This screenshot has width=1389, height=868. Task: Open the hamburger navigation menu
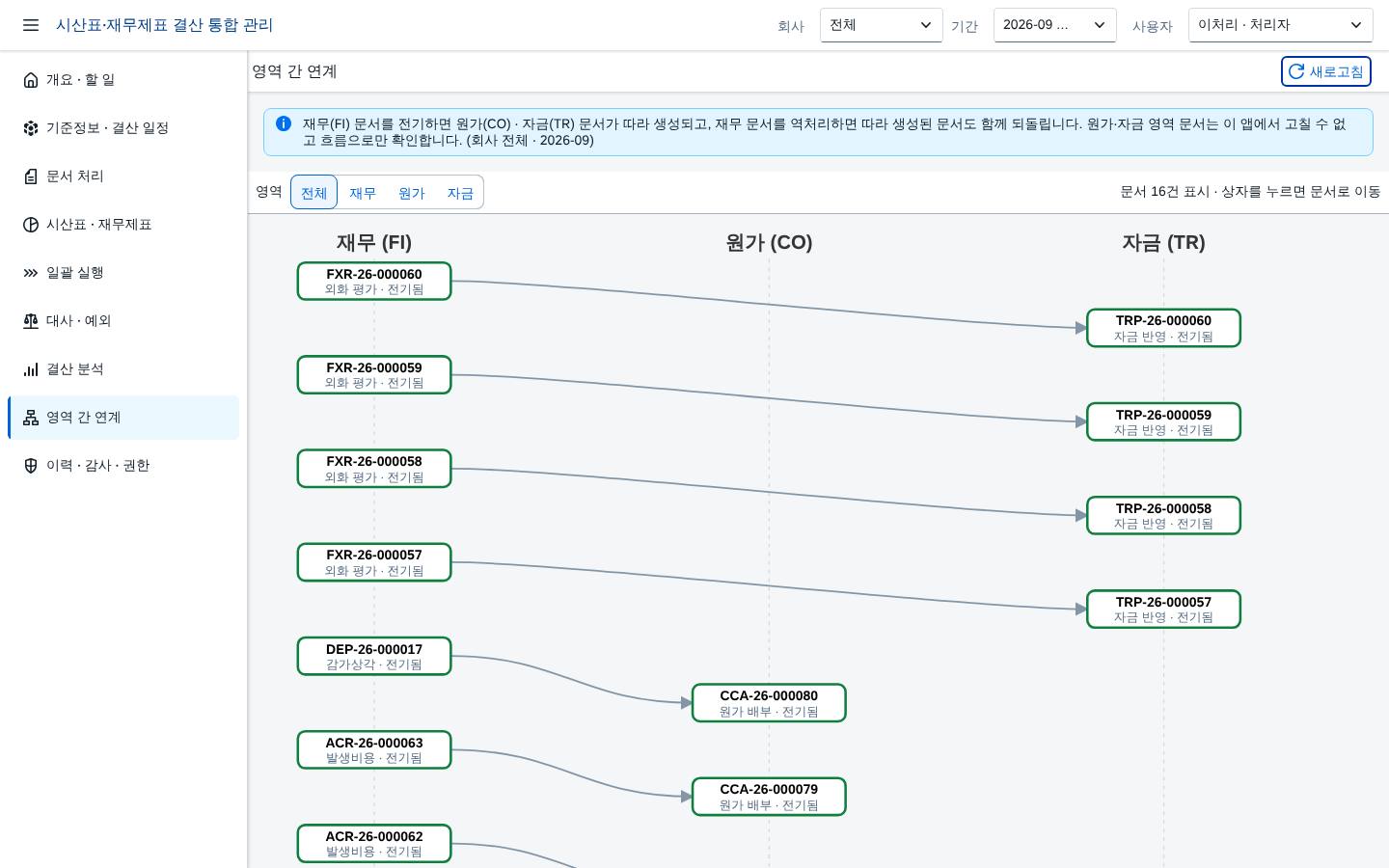click(x=31, y=25)
